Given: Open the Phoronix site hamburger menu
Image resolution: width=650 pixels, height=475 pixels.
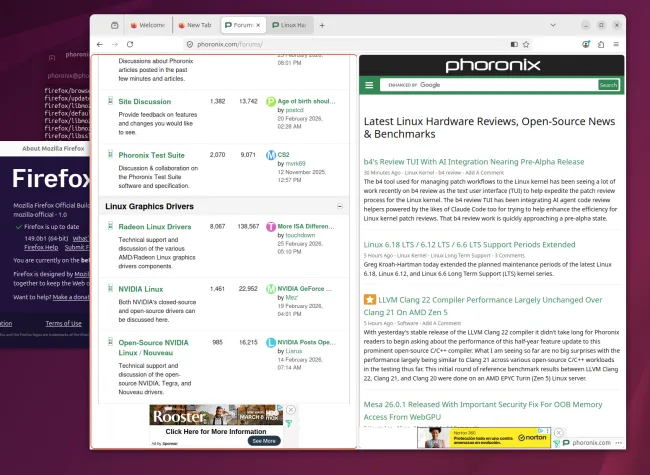Looking at the screenshot, I should click(369, 85).
